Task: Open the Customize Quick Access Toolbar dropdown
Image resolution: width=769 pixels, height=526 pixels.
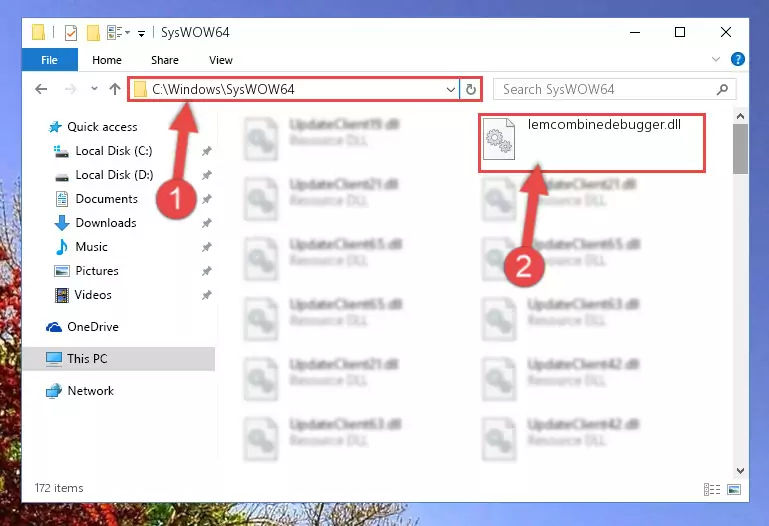Action: (141, 33)
